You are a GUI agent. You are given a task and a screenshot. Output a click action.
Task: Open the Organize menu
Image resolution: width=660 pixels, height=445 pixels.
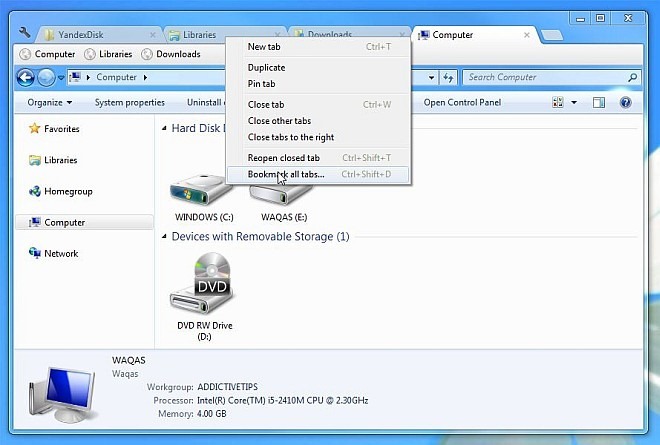pyautogui.click(x=50, y=102)
